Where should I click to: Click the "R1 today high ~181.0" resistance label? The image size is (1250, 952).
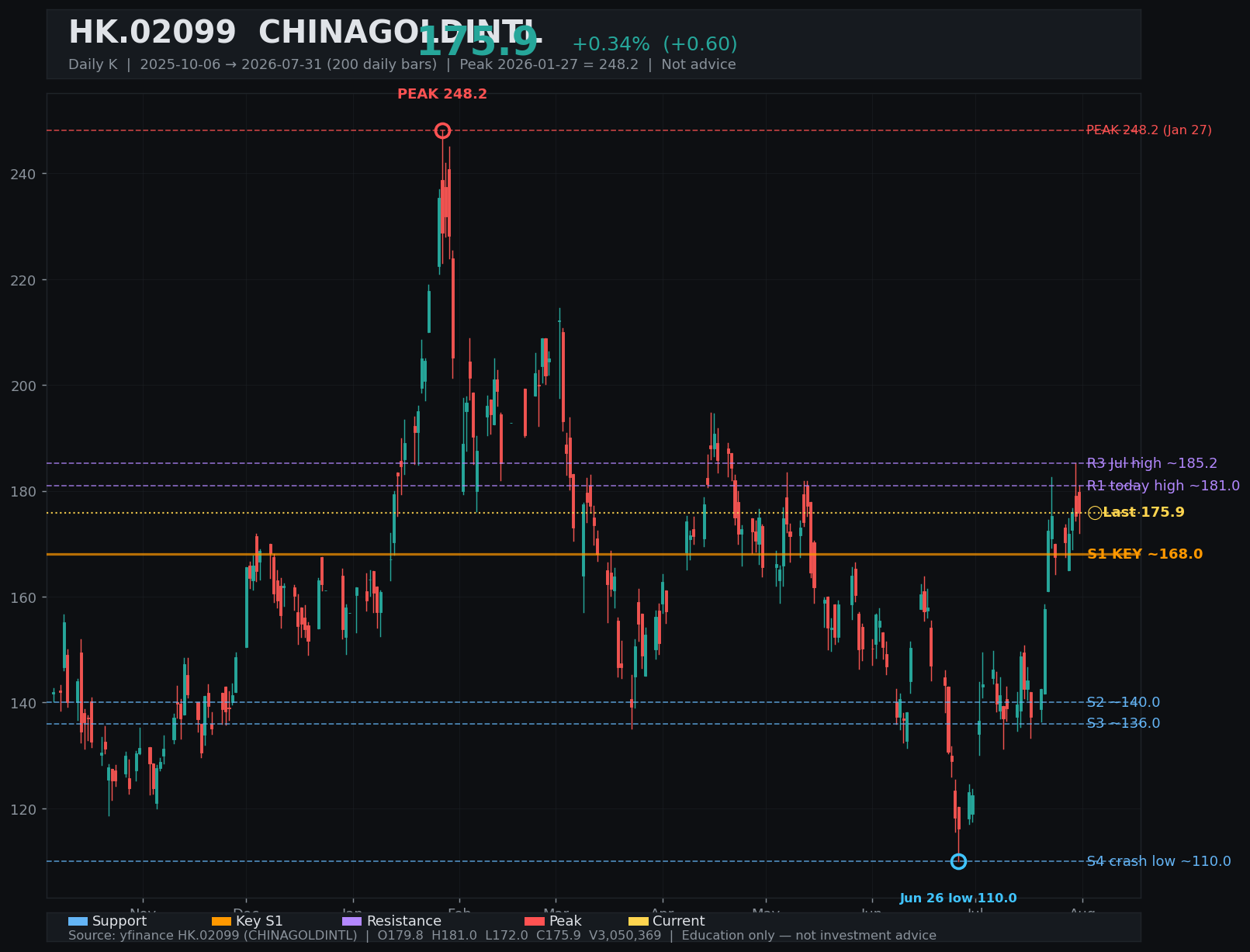click(1163, 486)
